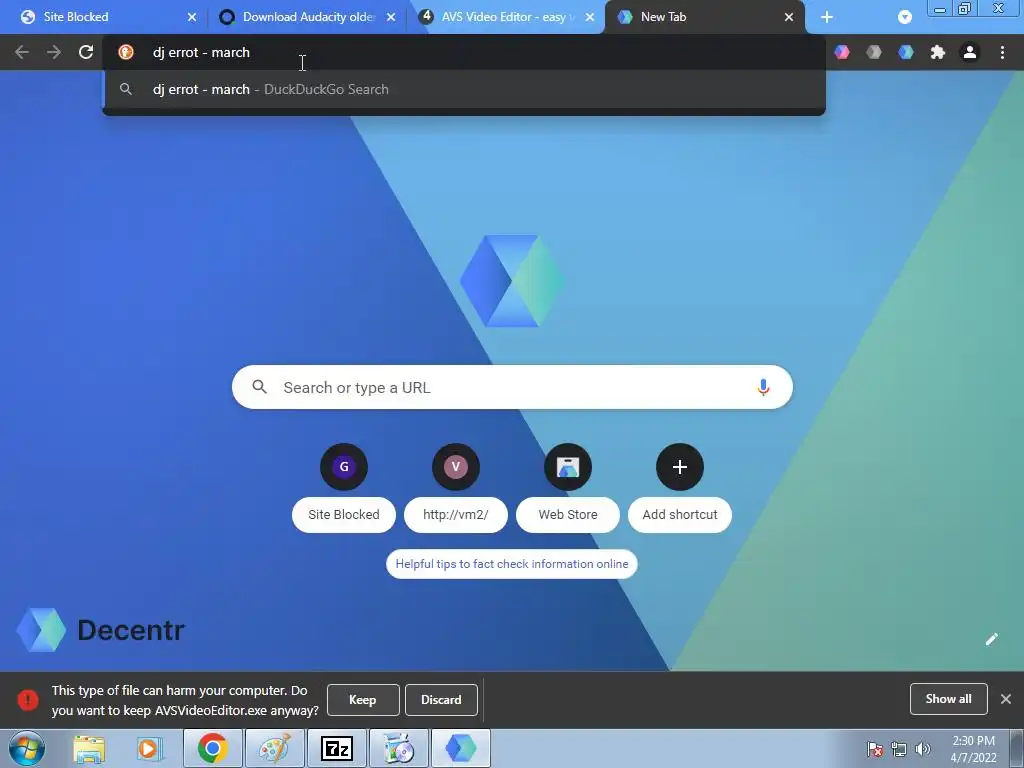Go forward using the forward arrow
The width and height of the screenshot is (1024, 768).
click(x=54, y=52)
